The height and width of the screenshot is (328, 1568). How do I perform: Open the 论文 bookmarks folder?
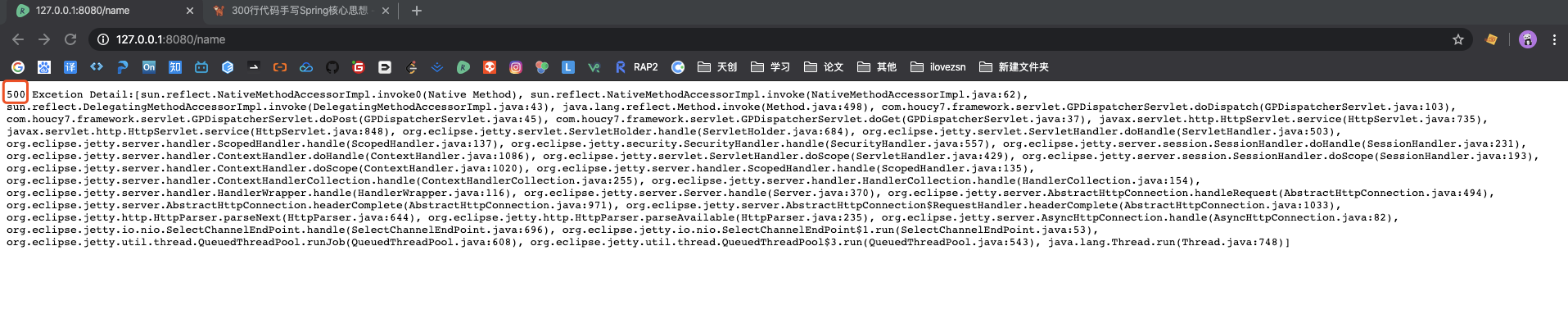tap(824, 67)
